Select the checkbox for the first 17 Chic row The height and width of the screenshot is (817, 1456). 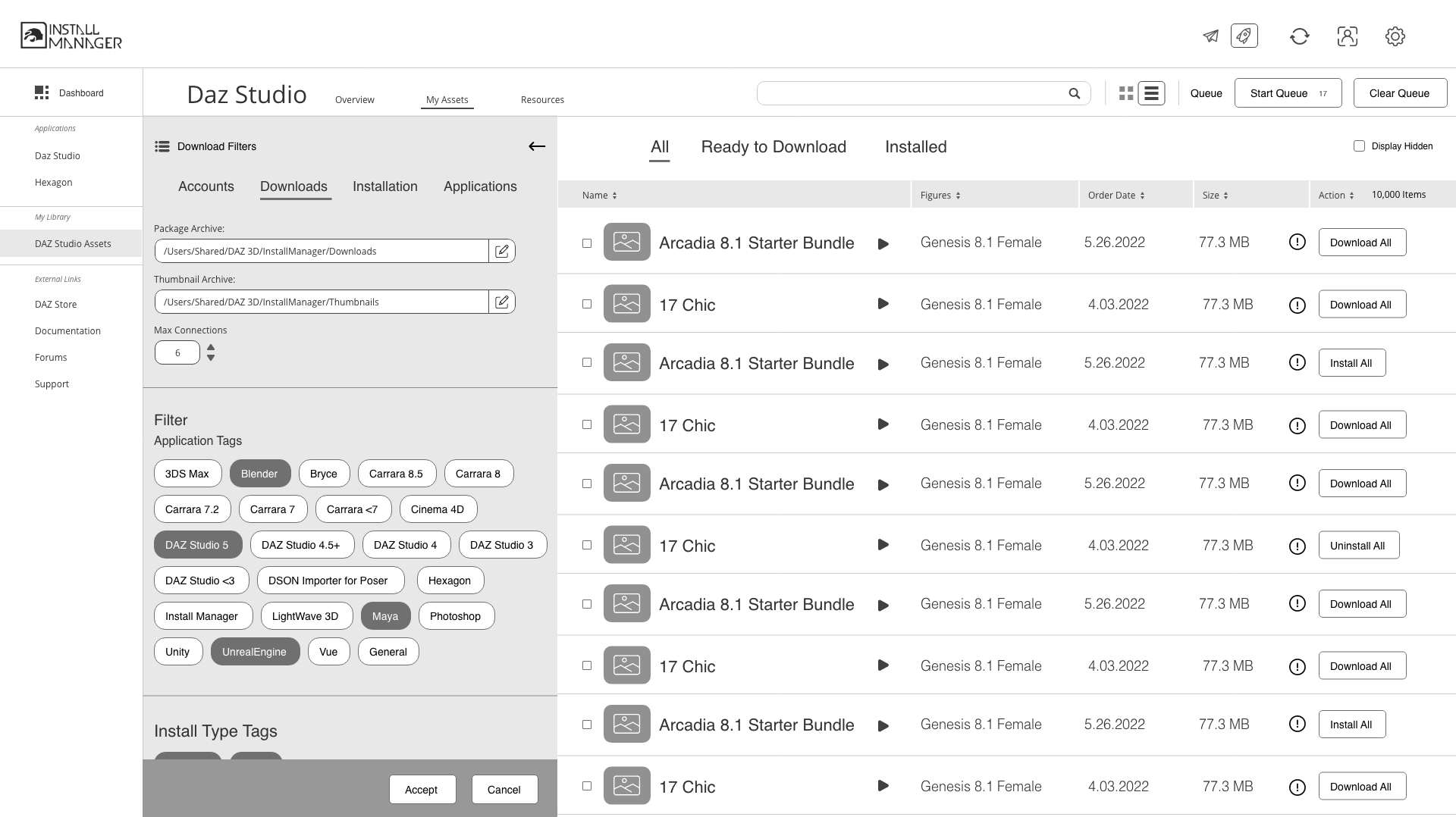pyautogui.click(x=587, y=304)
